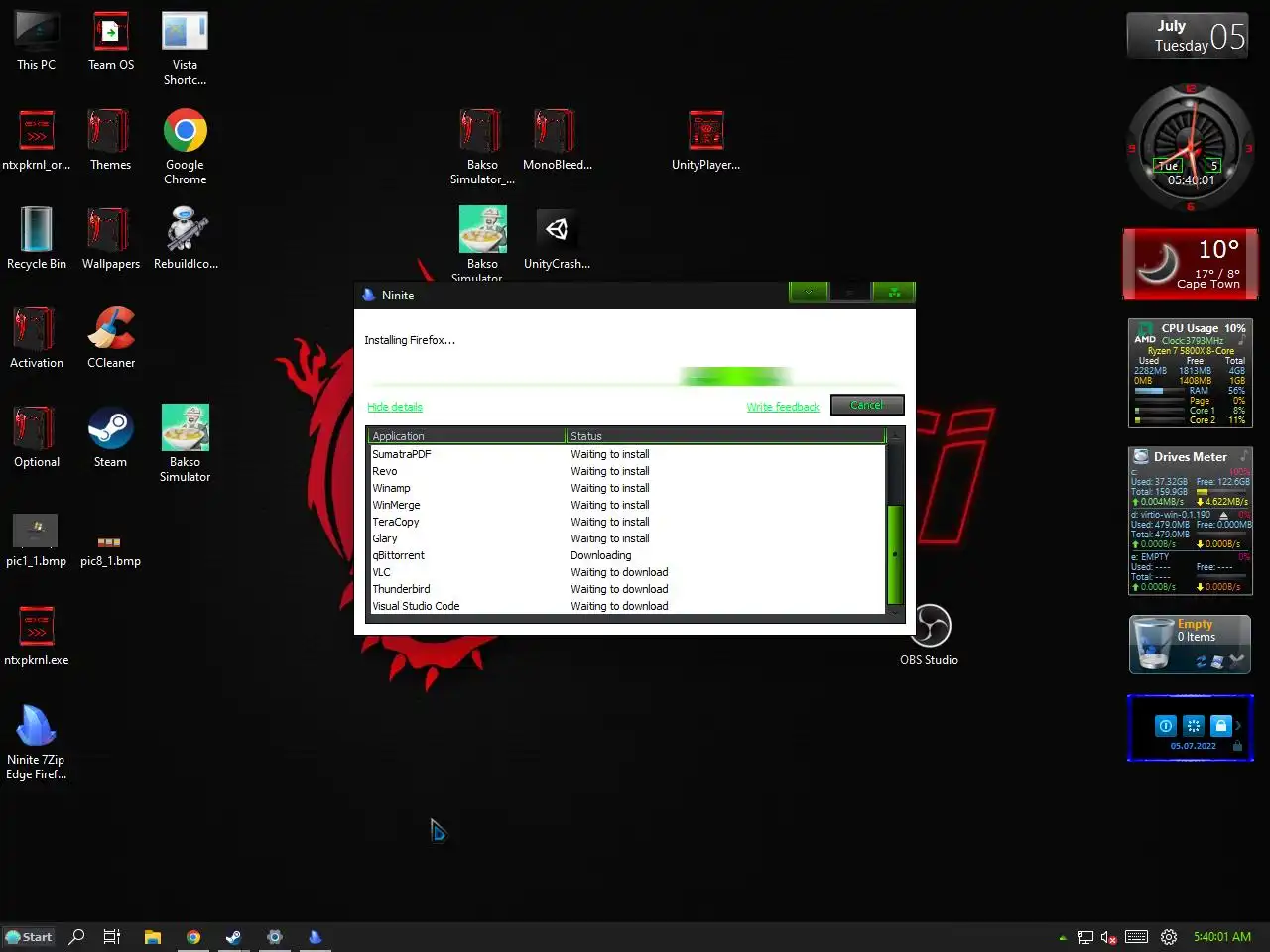The width and height of the screenshot is (1270, 952).
Task: Launch CCleaner from the desktop
Action: pos(111,338)
